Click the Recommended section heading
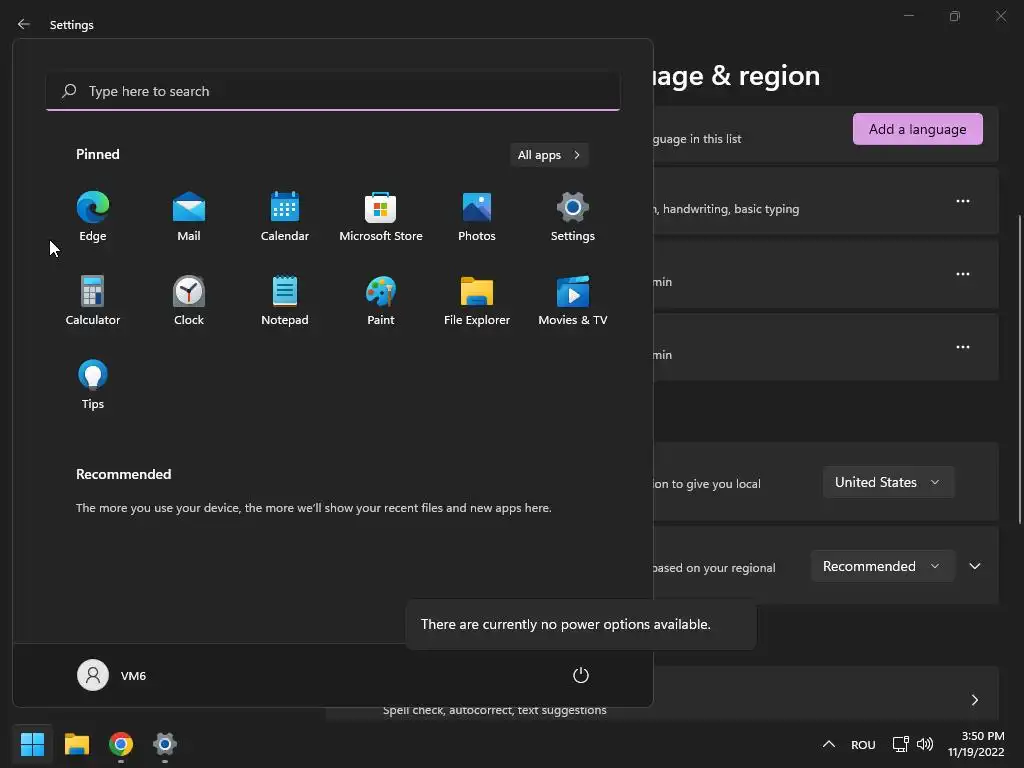Image resolution: width=1024 pixels, height=768 pixels. (x=123, y=474)
